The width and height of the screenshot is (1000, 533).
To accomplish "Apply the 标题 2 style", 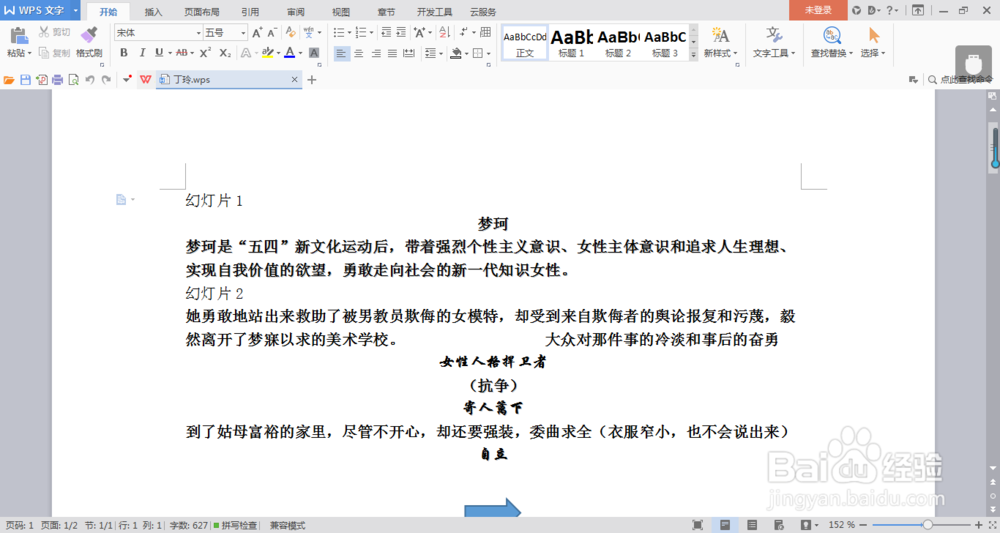I will 618,43.
